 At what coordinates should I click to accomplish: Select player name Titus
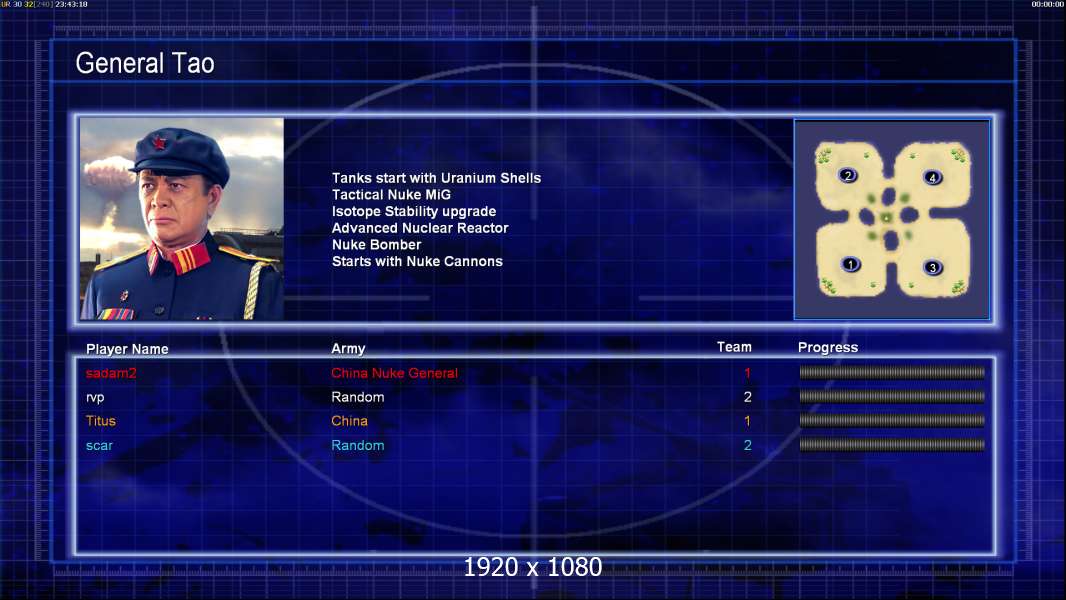(101, 421)
